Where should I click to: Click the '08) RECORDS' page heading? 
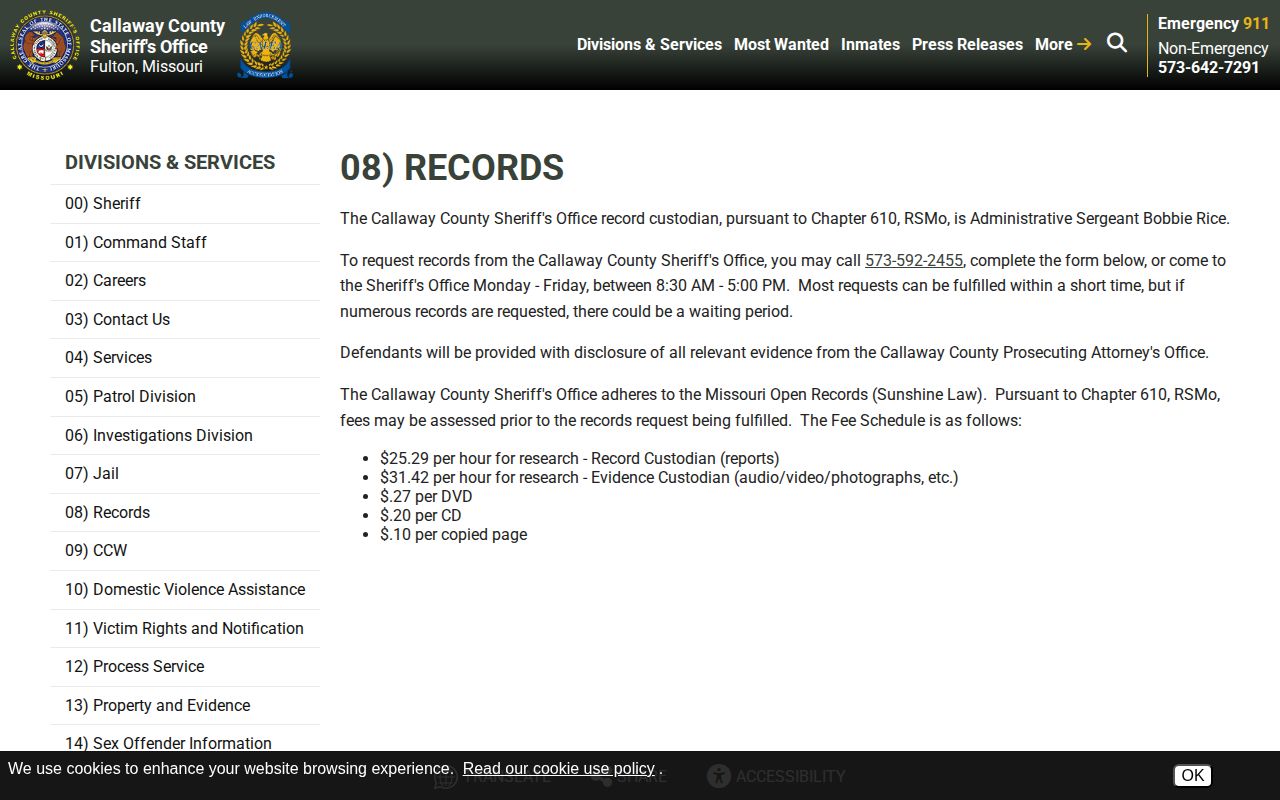click(452, 168)
